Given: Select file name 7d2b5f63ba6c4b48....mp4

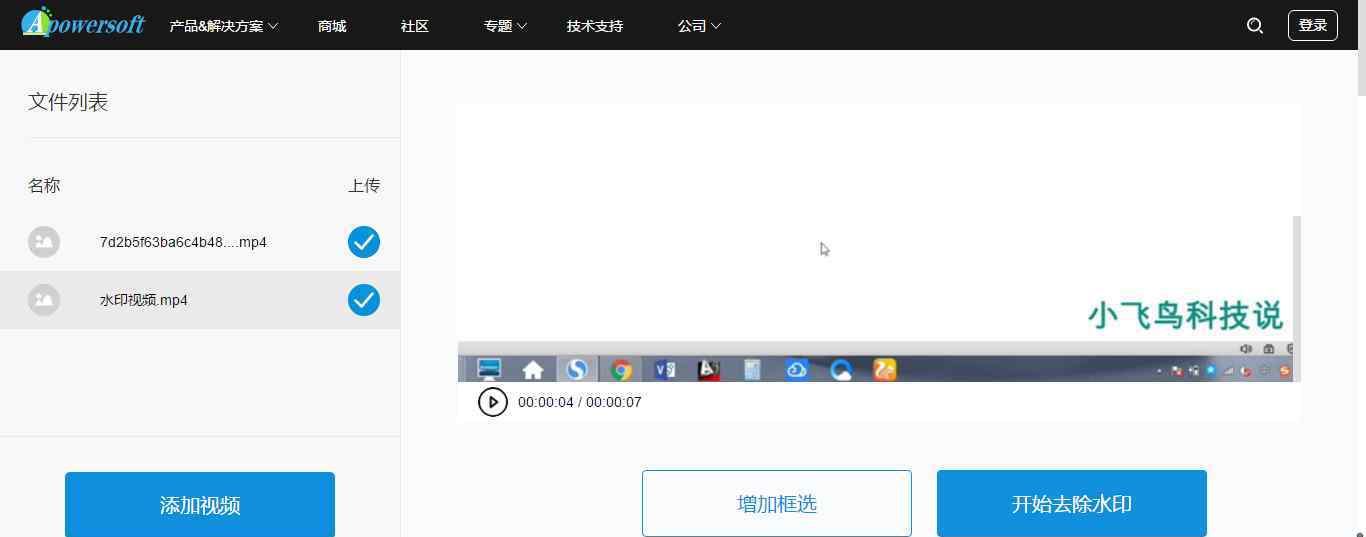Looking at the screenshot, I should pos(183,242).
